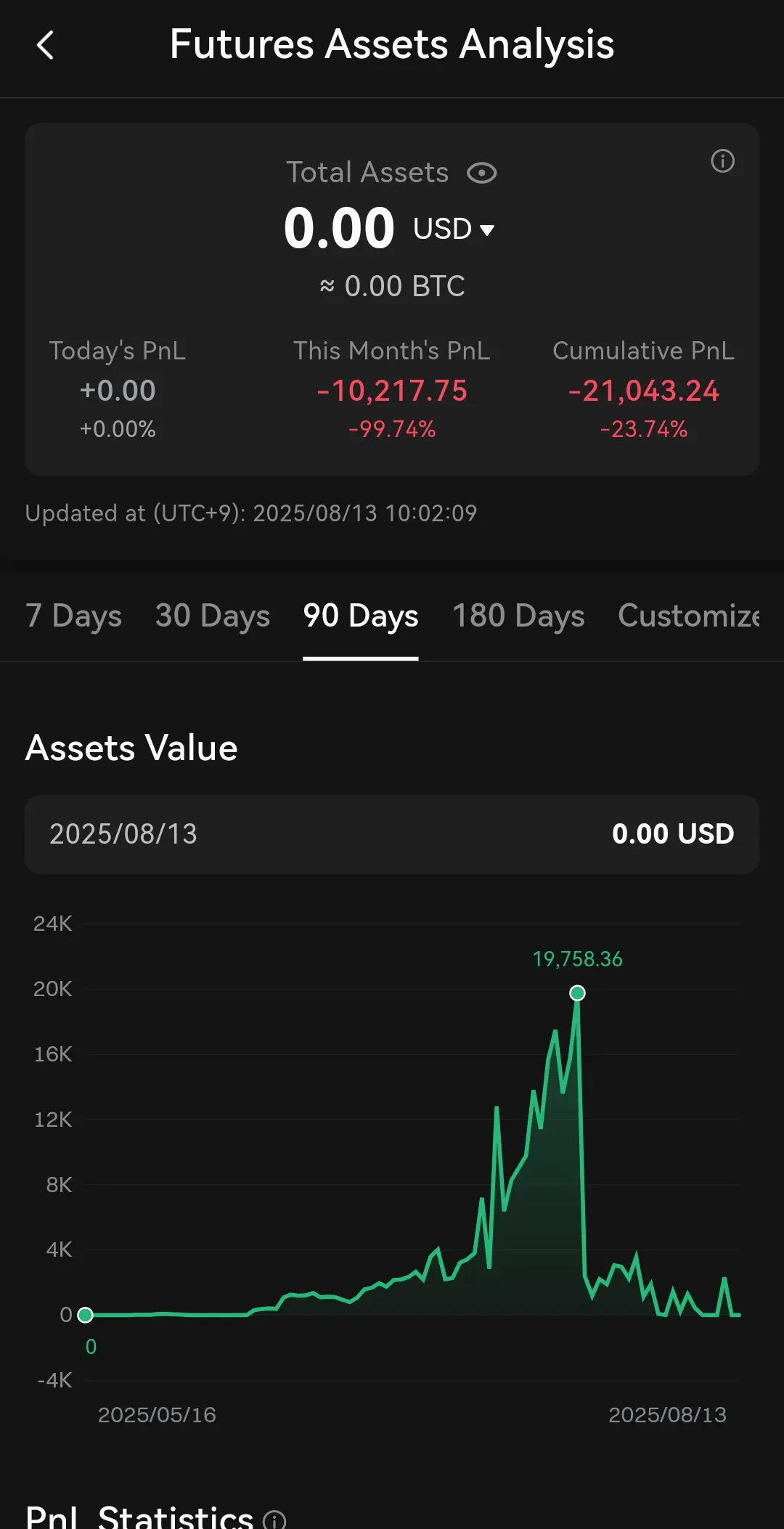Select the 90 Days tab
Viewport: 784px width, 1529px height.
(x=361, y=616)
